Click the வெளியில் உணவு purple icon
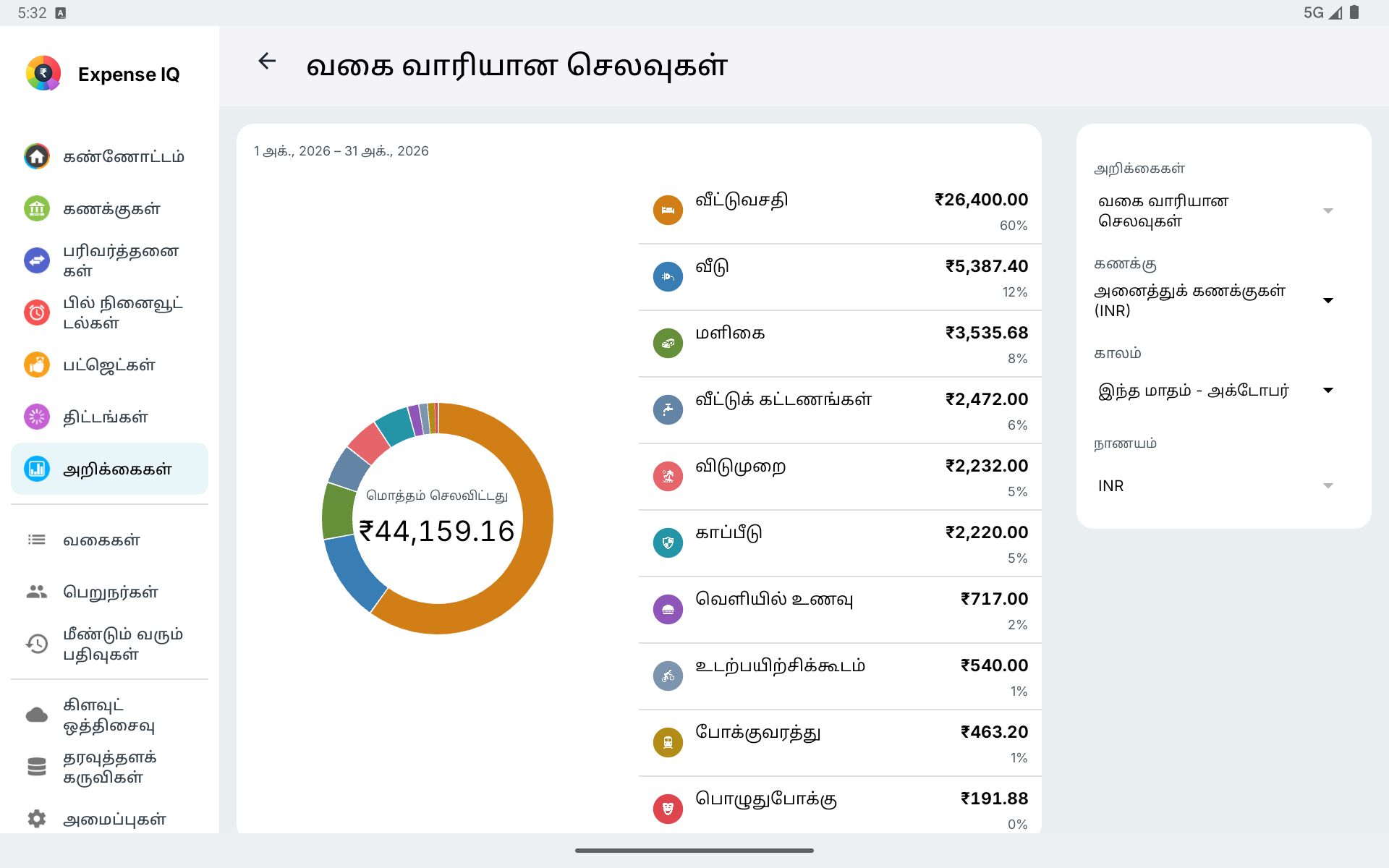Screen dimensions: 1389x868 668,610
